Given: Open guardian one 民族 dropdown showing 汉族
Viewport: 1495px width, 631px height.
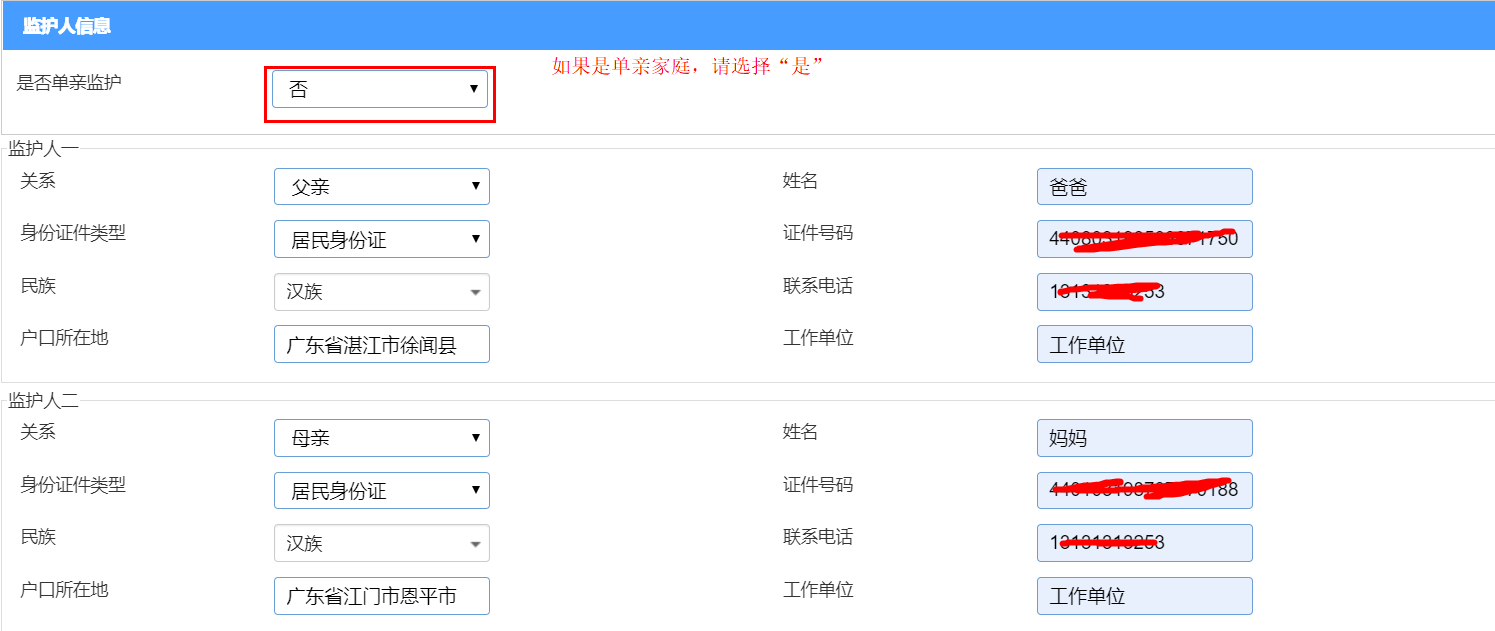Looking at the screenshot, I should click(x=381, y=292).
